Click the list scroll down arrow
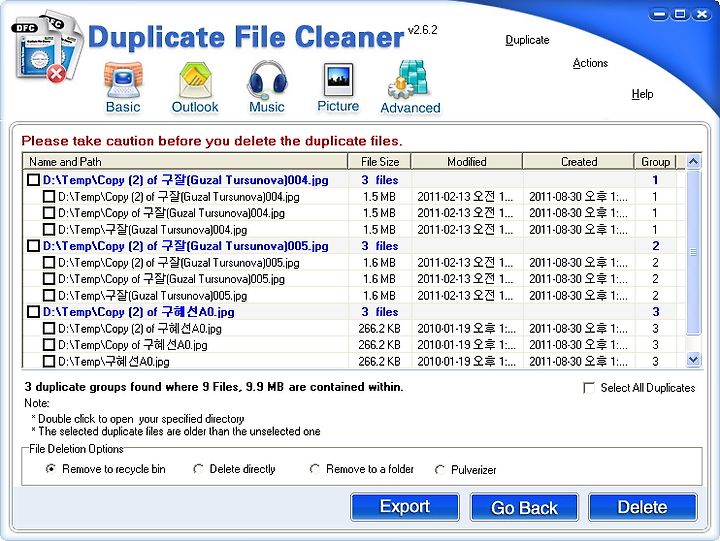 [x=693, y=360]
